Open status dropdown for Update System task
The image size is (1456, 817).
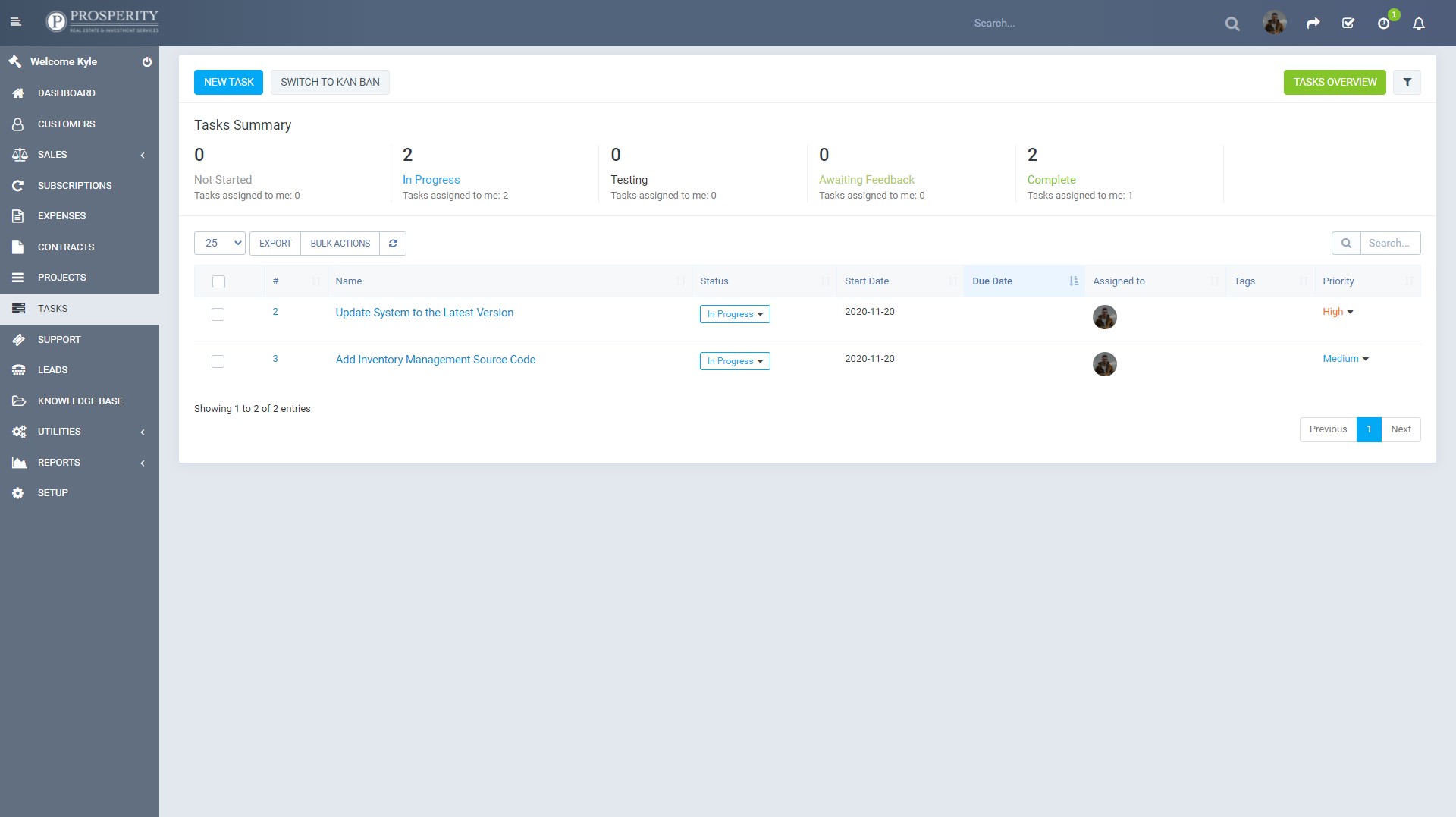pyautogui.click(x=734, y=314)
